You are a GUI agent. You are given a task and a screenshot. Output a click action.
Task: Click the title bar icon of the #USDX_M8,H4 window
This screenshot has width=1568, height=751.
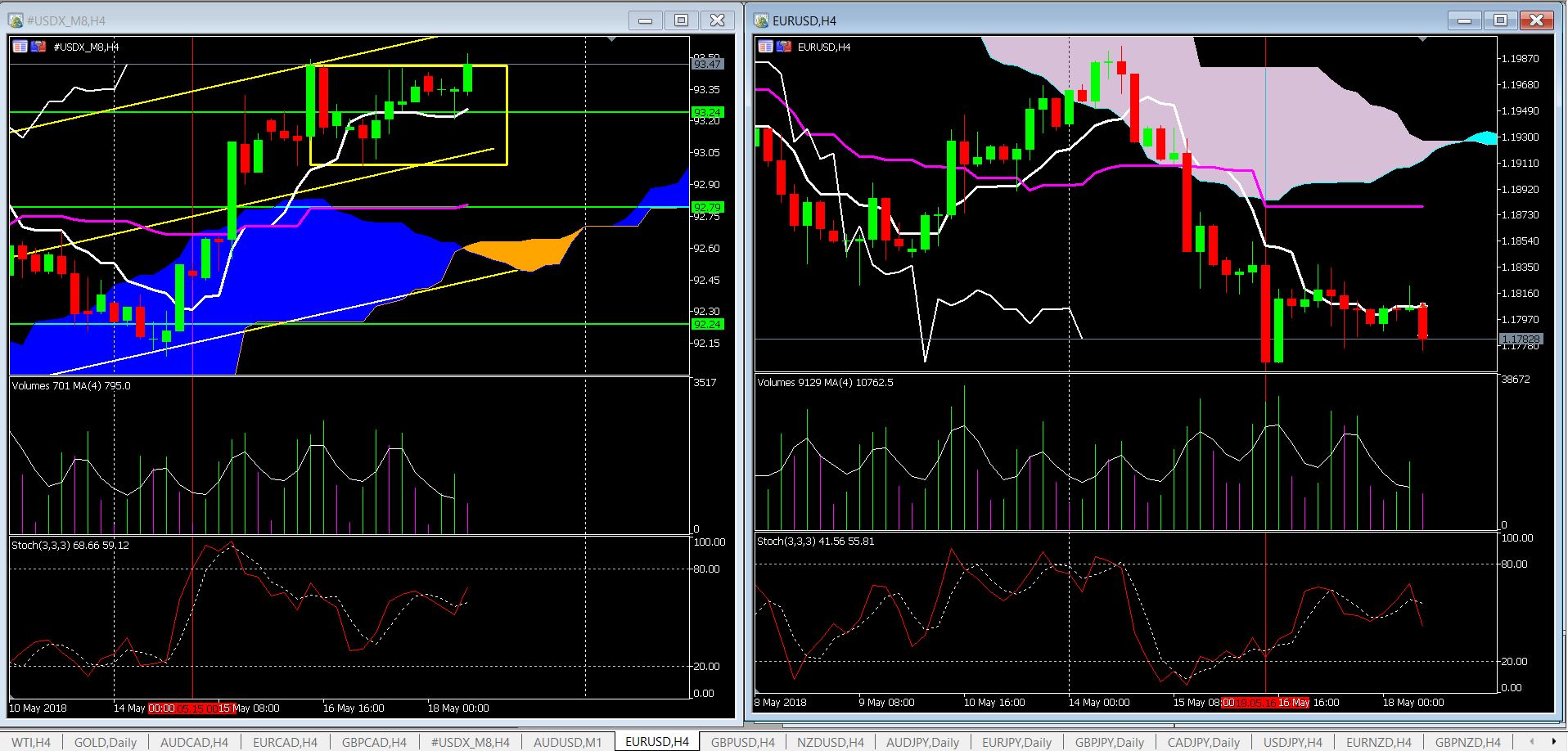(16, 20)
